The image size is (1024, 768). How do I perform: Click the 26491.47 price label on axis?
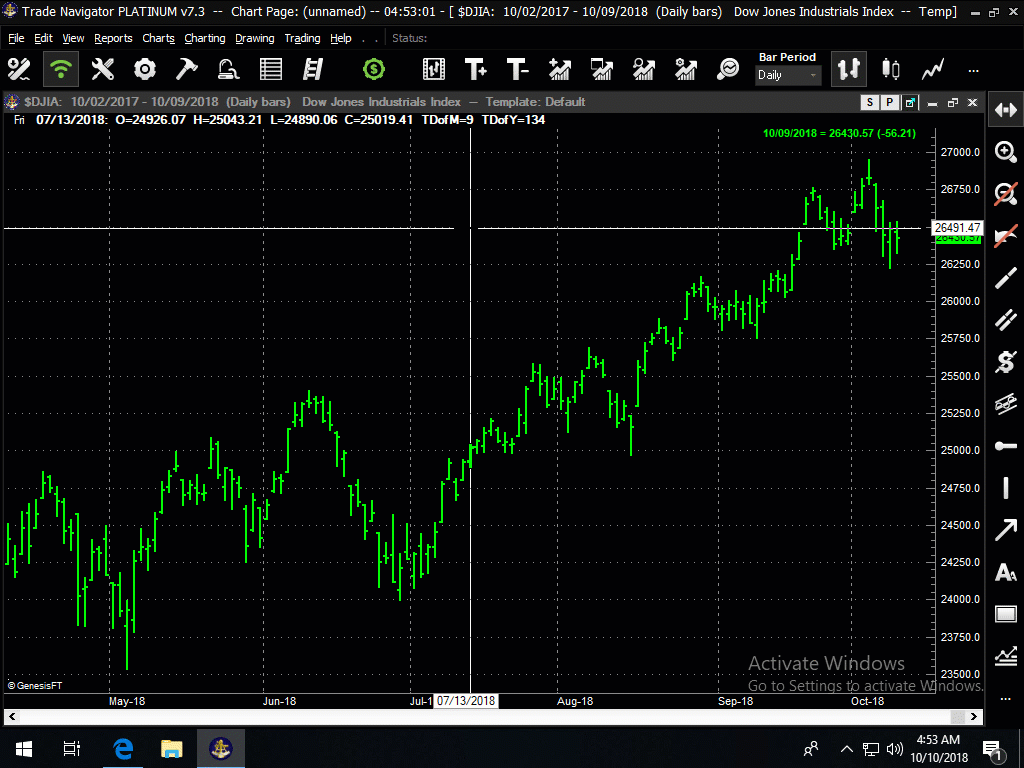[x=957, y=228]
